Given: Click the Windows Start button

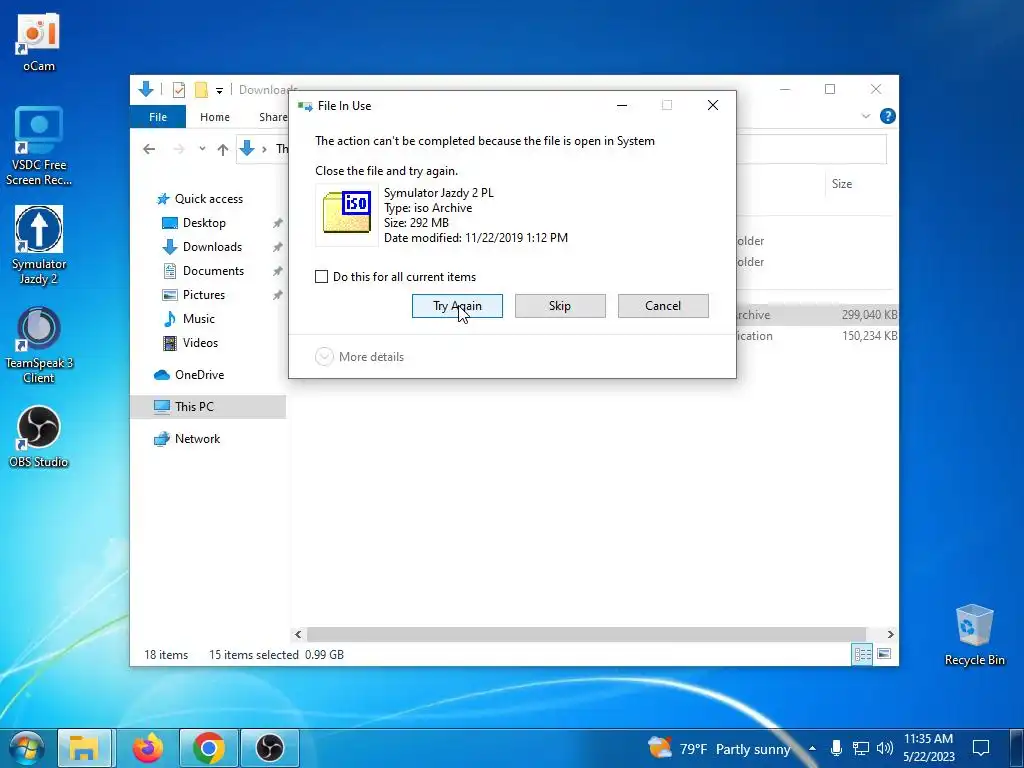Looking at the screenshot, I should [x=26, y=748].
